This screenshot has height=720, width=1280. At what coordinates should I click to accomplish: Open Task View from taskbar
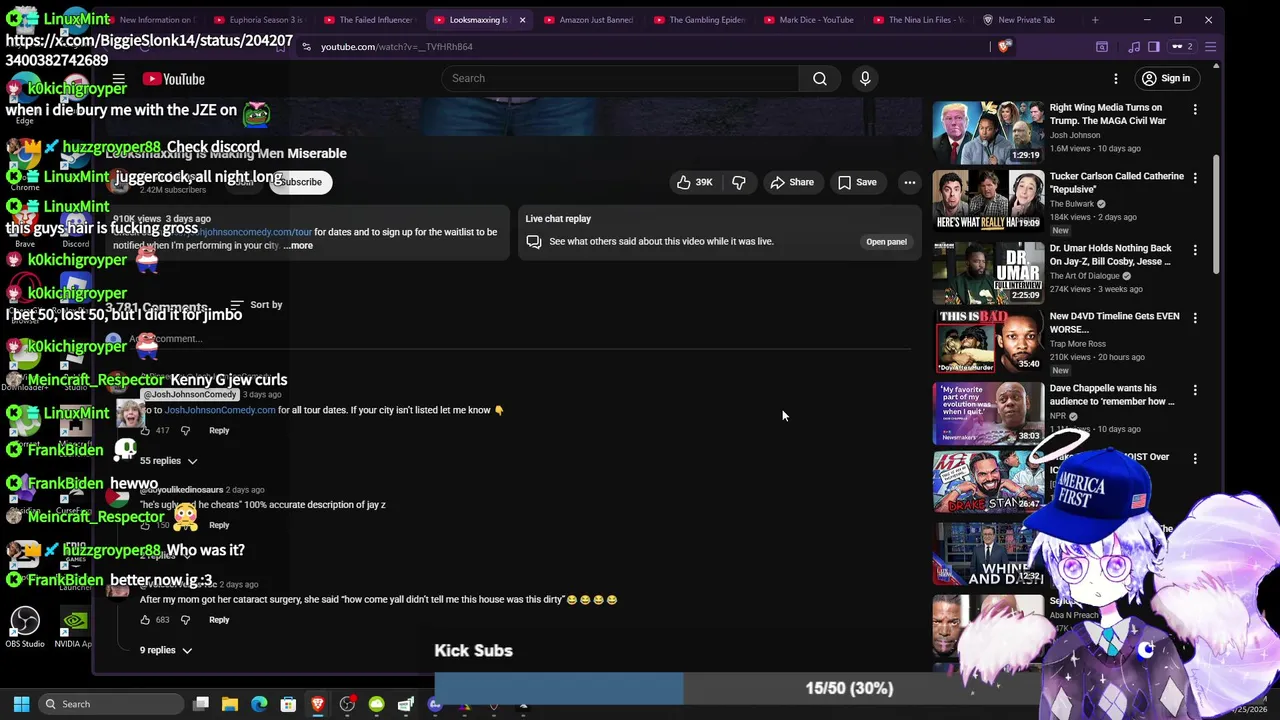(201, 704)
